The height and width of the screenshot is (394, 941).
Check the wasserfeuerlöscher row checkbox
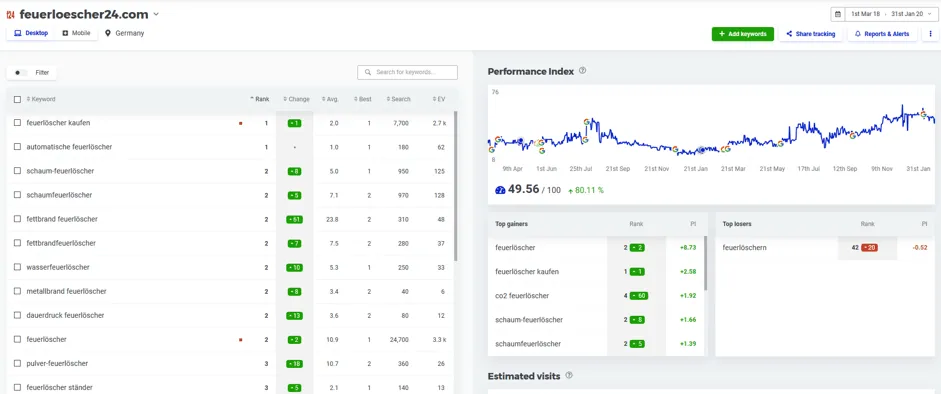click(x=17, y=267)
